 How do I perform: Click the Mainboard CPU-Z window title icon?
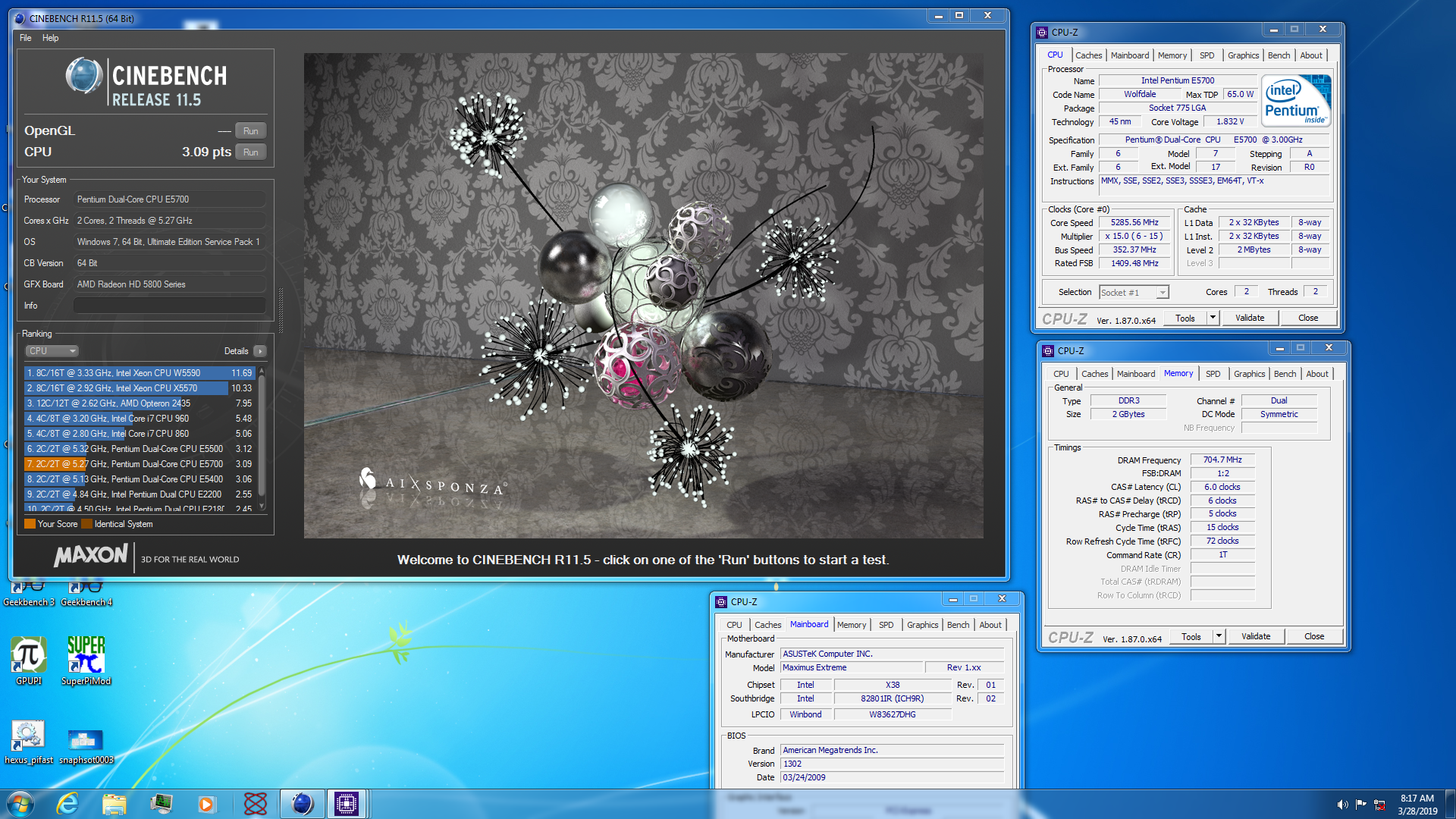721,601
